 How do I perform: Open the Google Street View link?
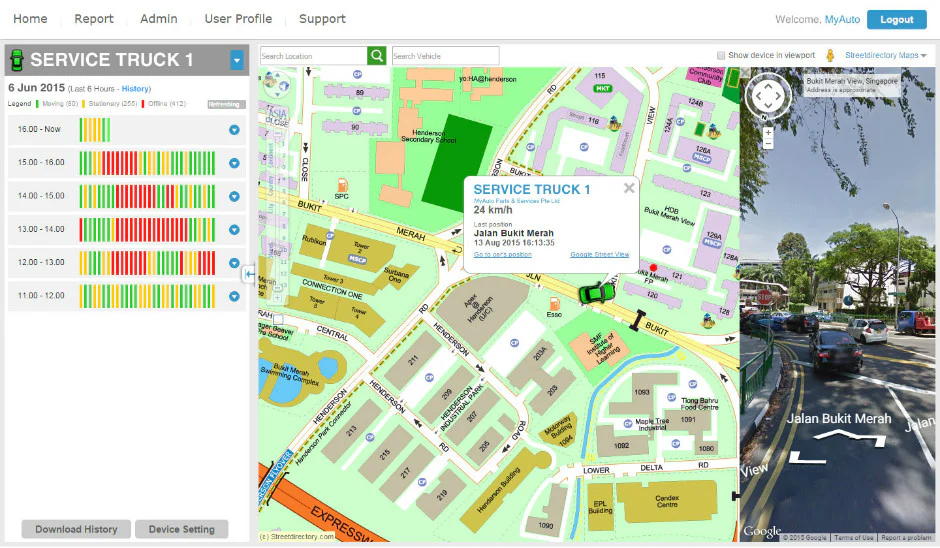(x=599, y=254)
